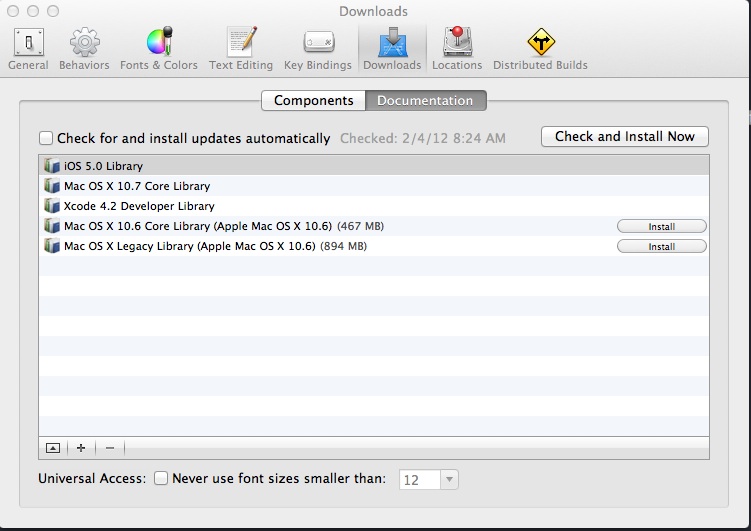Click the font size field showing 12
The height and width of the screenshot is (531, 751).
(420, 479)
